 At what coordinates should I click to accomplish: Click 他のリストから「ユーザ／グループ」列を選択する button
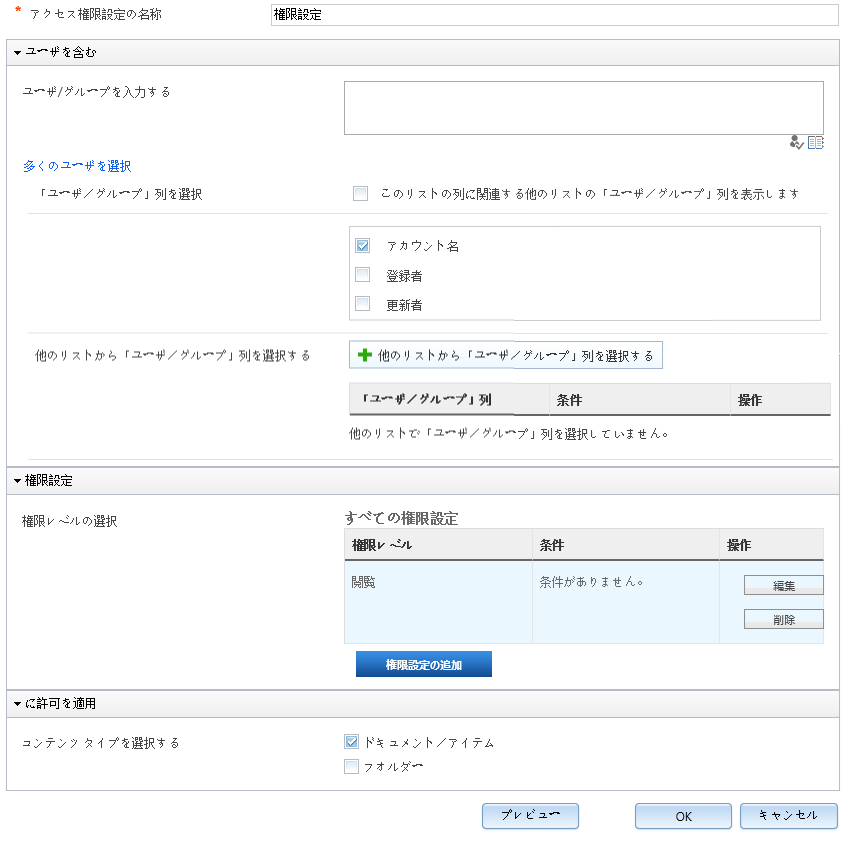[505, 355]
